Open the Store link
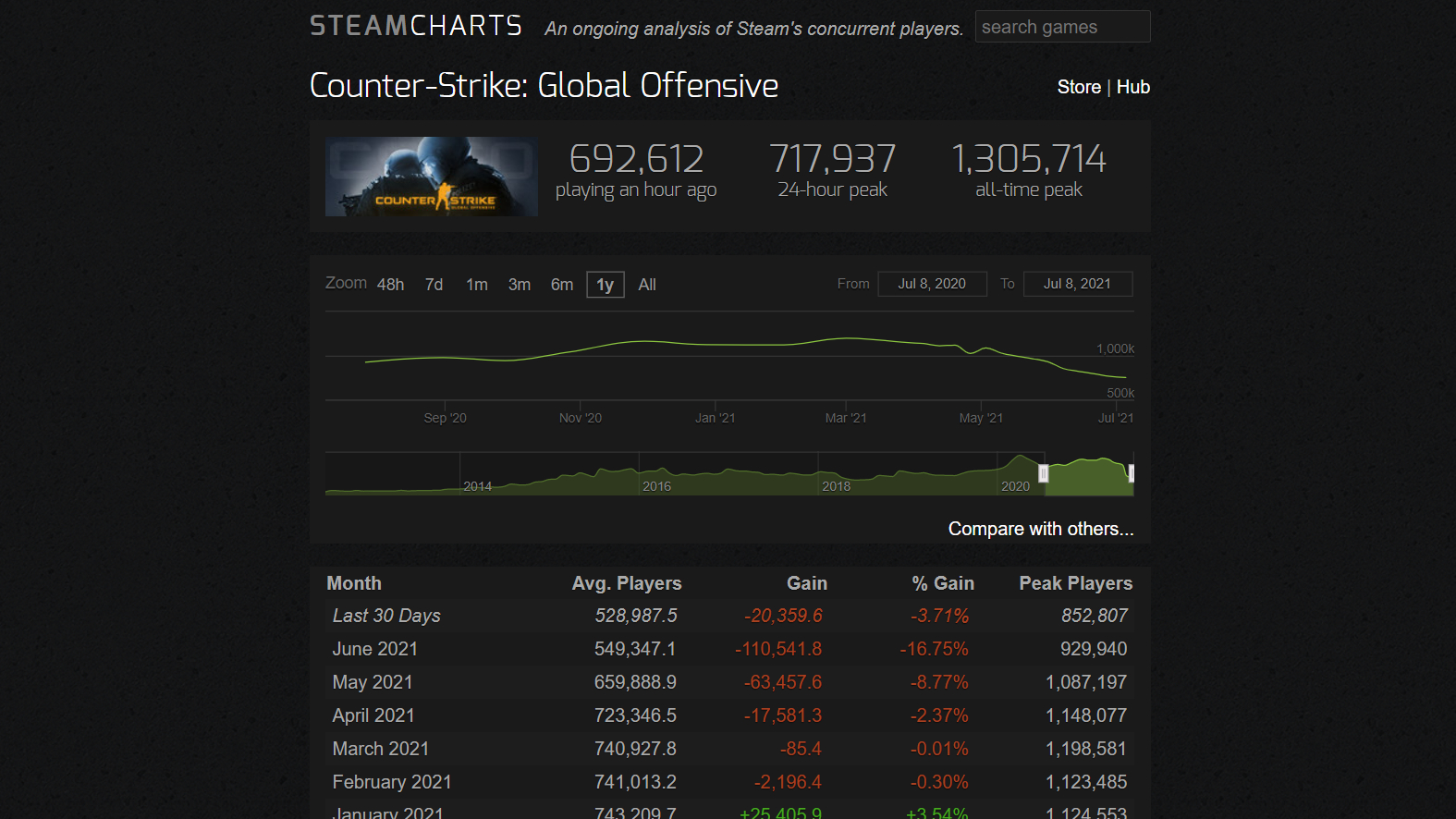Image resolution: width=1456 pixels, height=819 pixels. point(1079,87)
